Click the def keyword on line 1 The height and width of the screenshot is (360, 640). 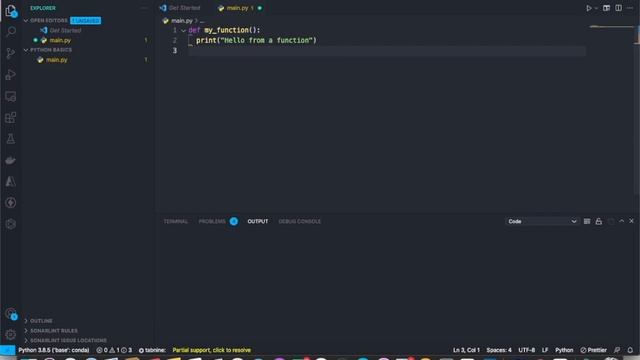pos(194,30)
